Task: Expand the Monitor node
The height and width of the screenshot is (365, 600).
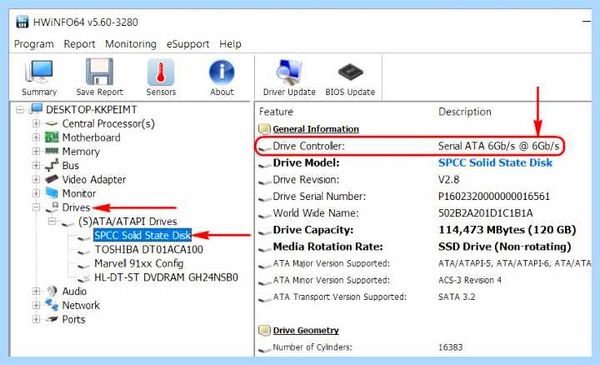Action: [36, 193]
